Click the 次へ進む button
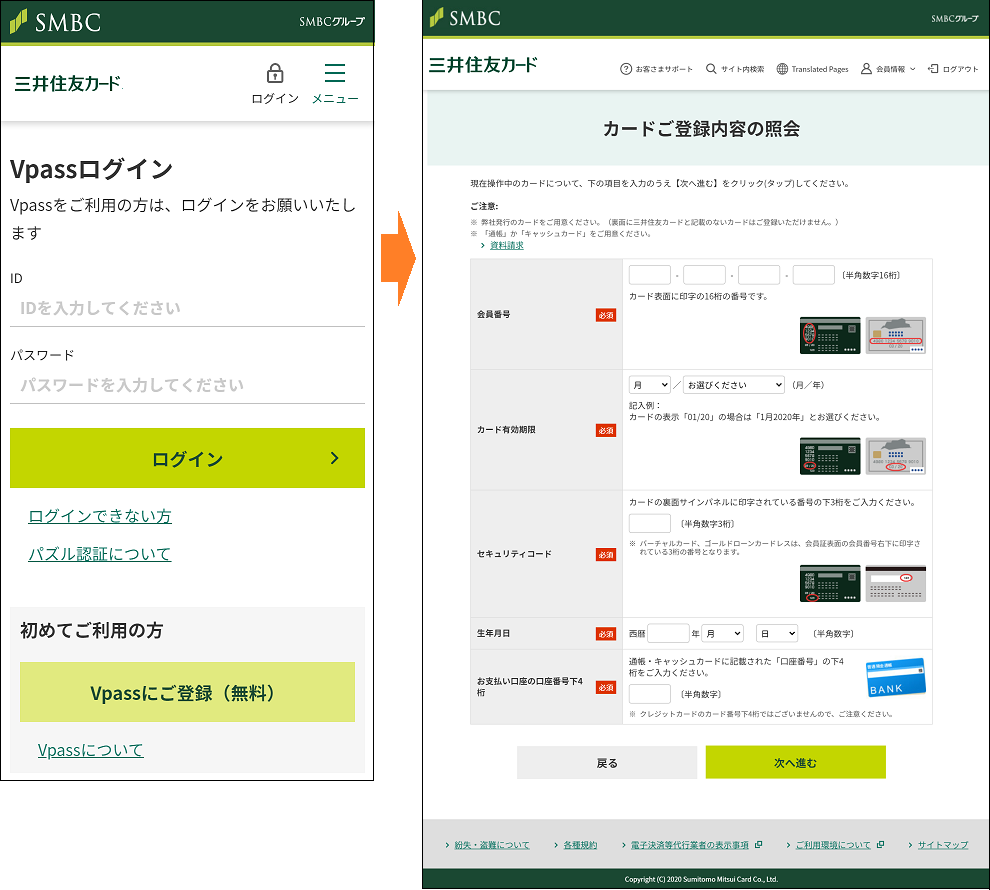The height and width of the screenshot is (890, 990). tap(795, 762)
